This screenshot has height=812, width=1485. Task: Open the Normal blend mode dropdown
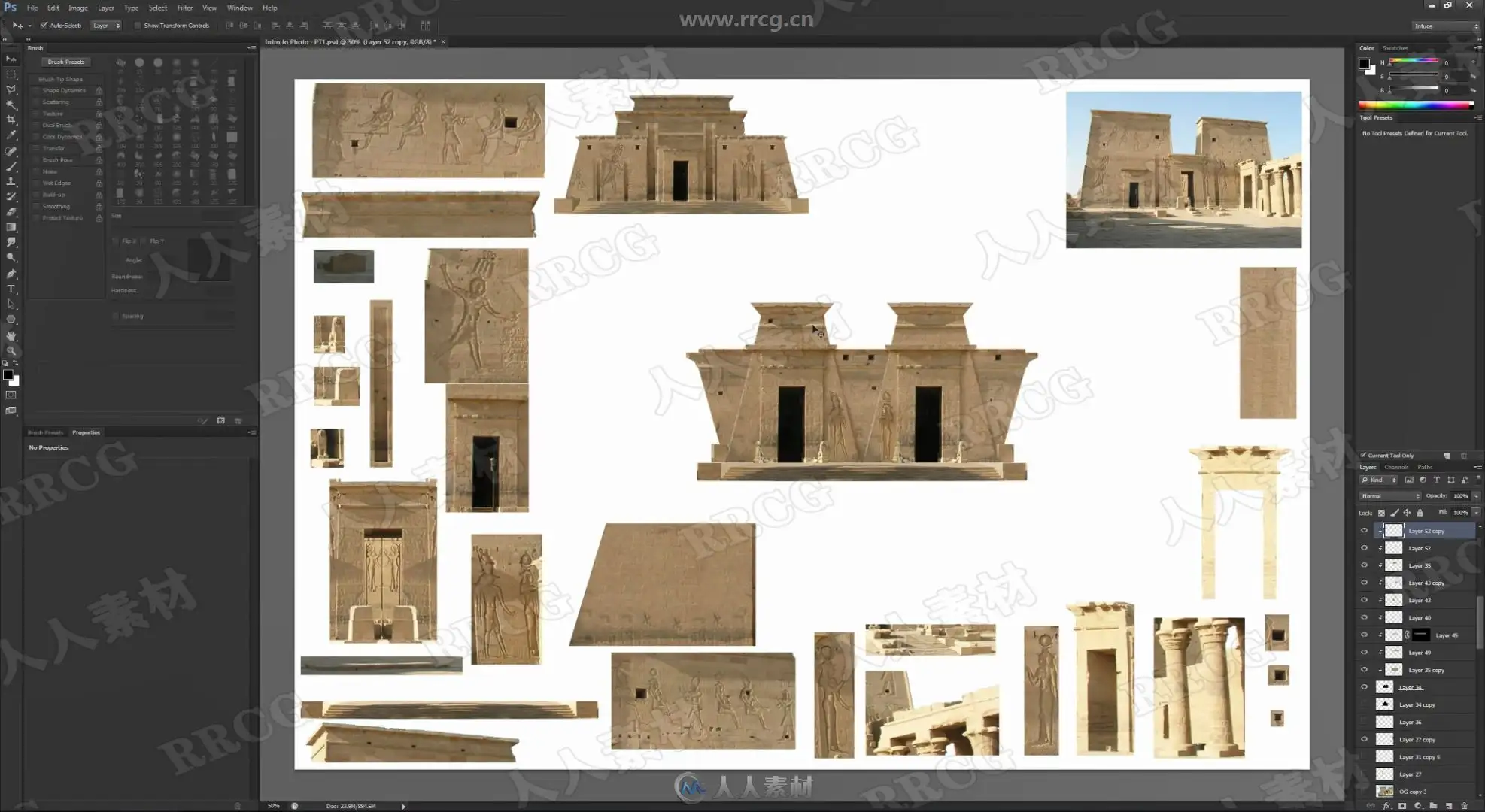(x=1389, y=496)
